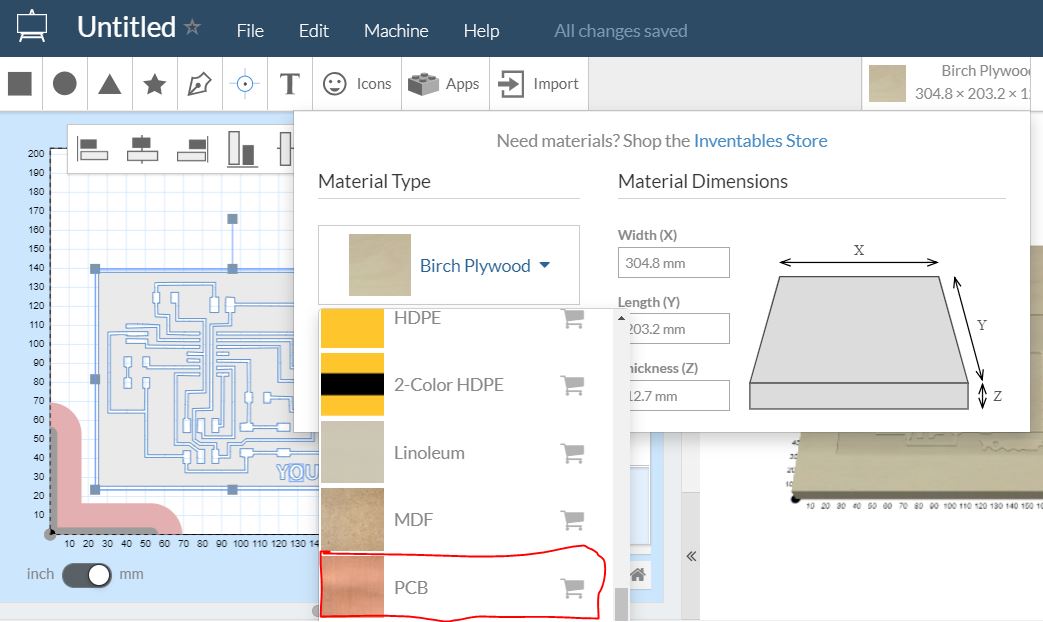
Task: Select MDF material option
Action: 466,520
